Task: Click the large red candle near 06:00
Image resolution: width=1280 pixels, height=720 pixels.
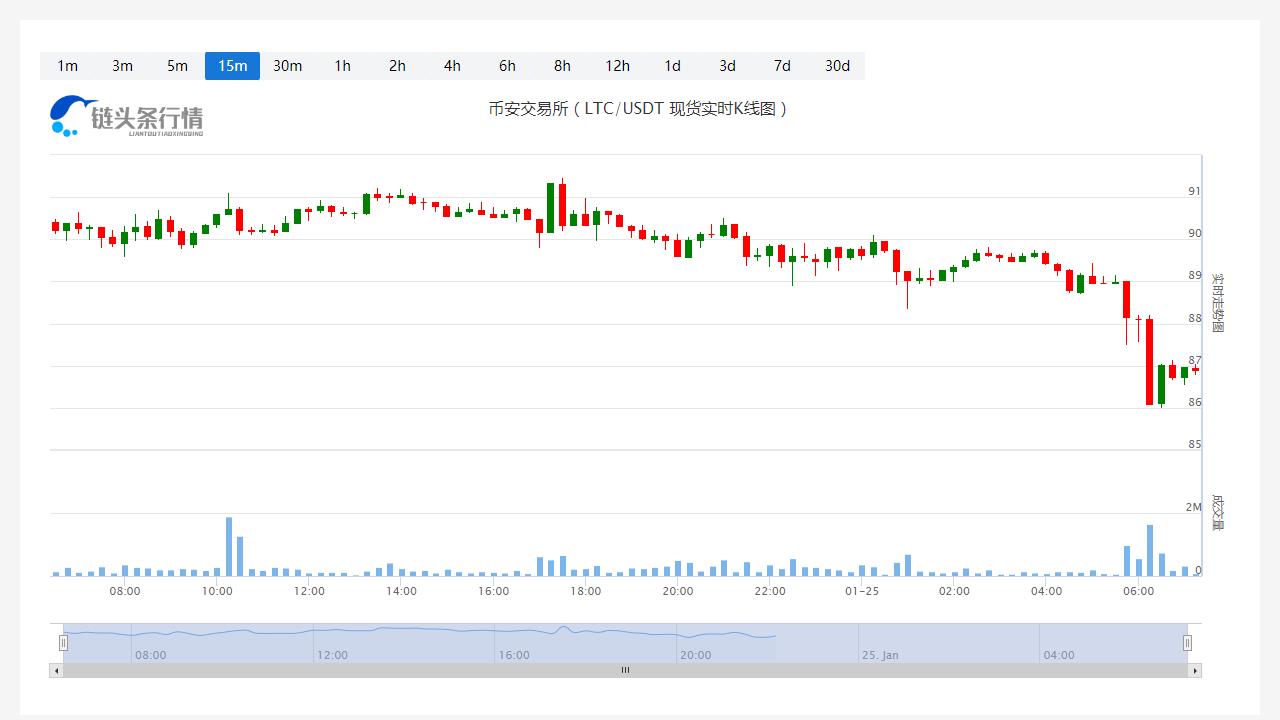Action: 1149,361
